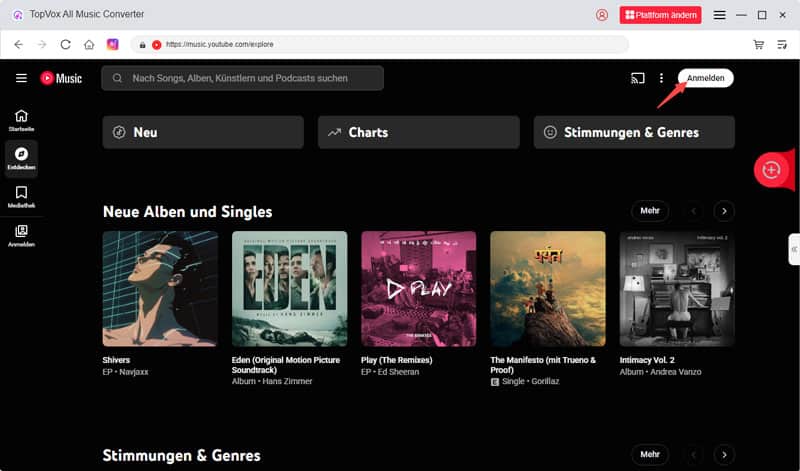Click the red add-to-list floating button
This screenshot has height=471, width=800.
[771, 170]
